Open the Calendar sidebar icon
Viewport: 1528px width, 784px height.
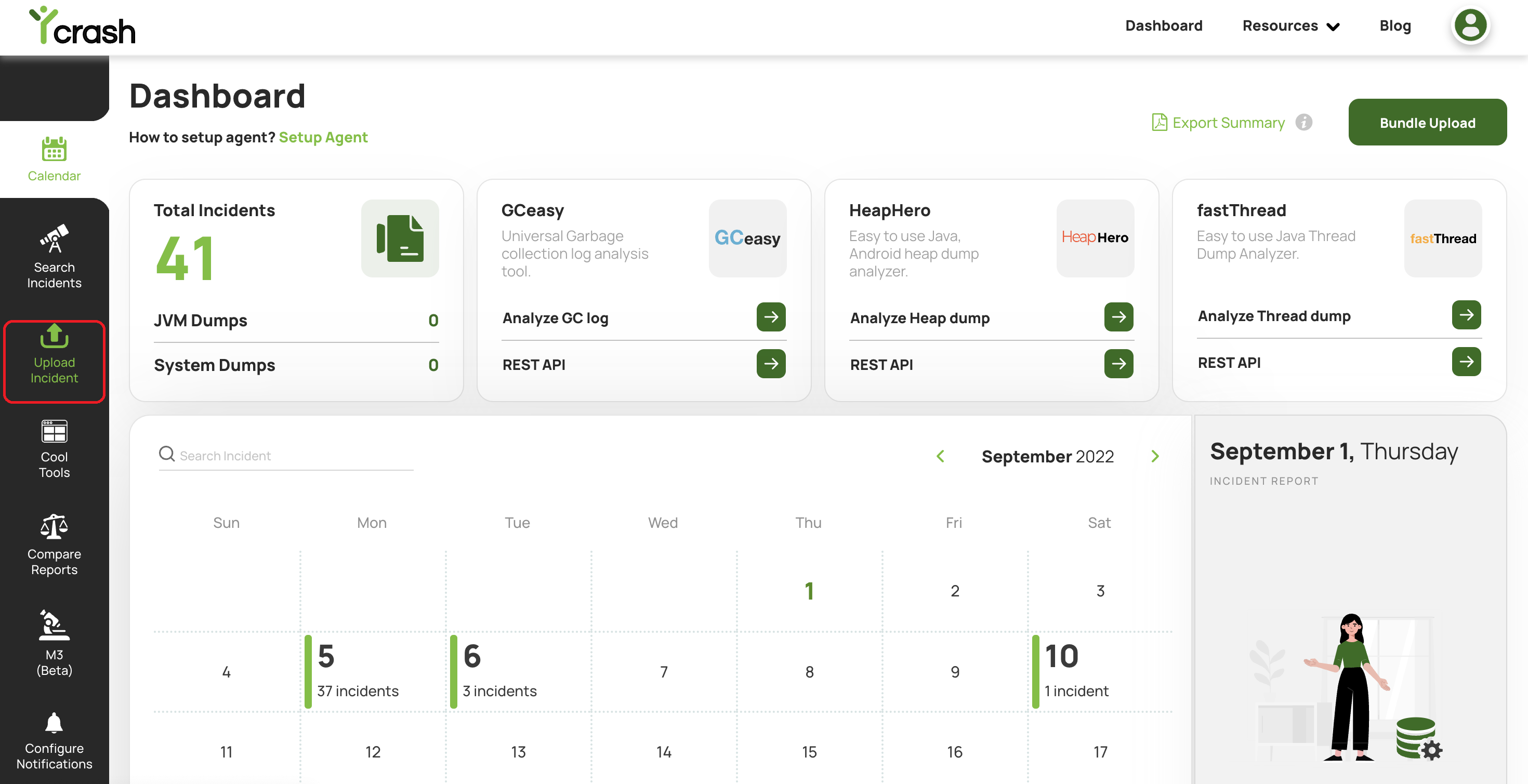click(x=54, y=150)
